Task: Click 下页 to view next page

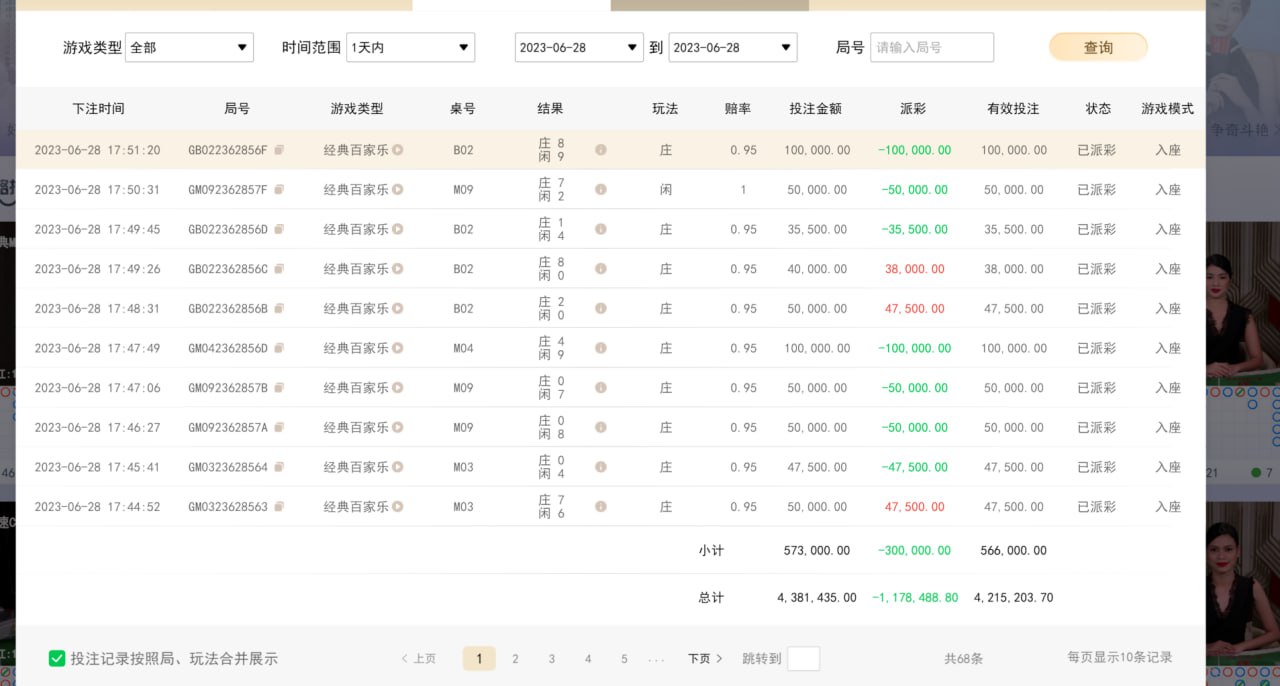Action: (x=698, y=658)
